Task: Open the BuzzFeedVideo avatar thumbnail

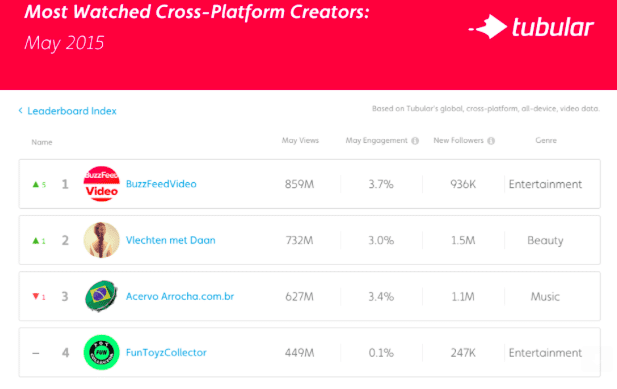Action: (x=102, y=184)
